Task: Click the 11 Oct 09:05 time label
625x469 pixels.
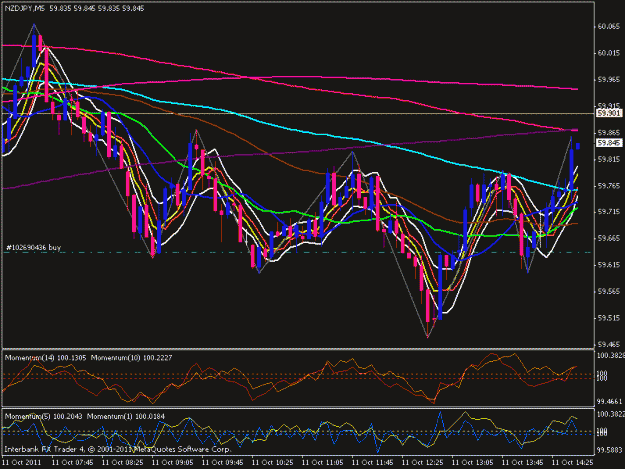Action: [173, 463]
